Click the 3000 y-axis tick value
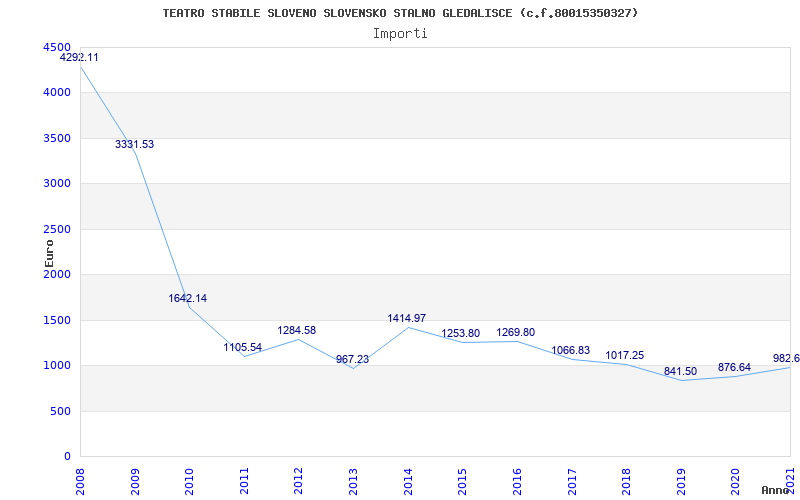Image resolution: width=800 pixels, height=500 pixels. [x=58, y=184]
